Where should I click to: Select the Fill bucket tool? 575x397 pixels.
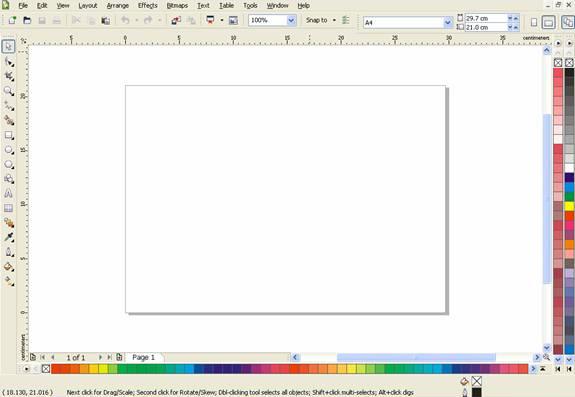coord(9,266)
